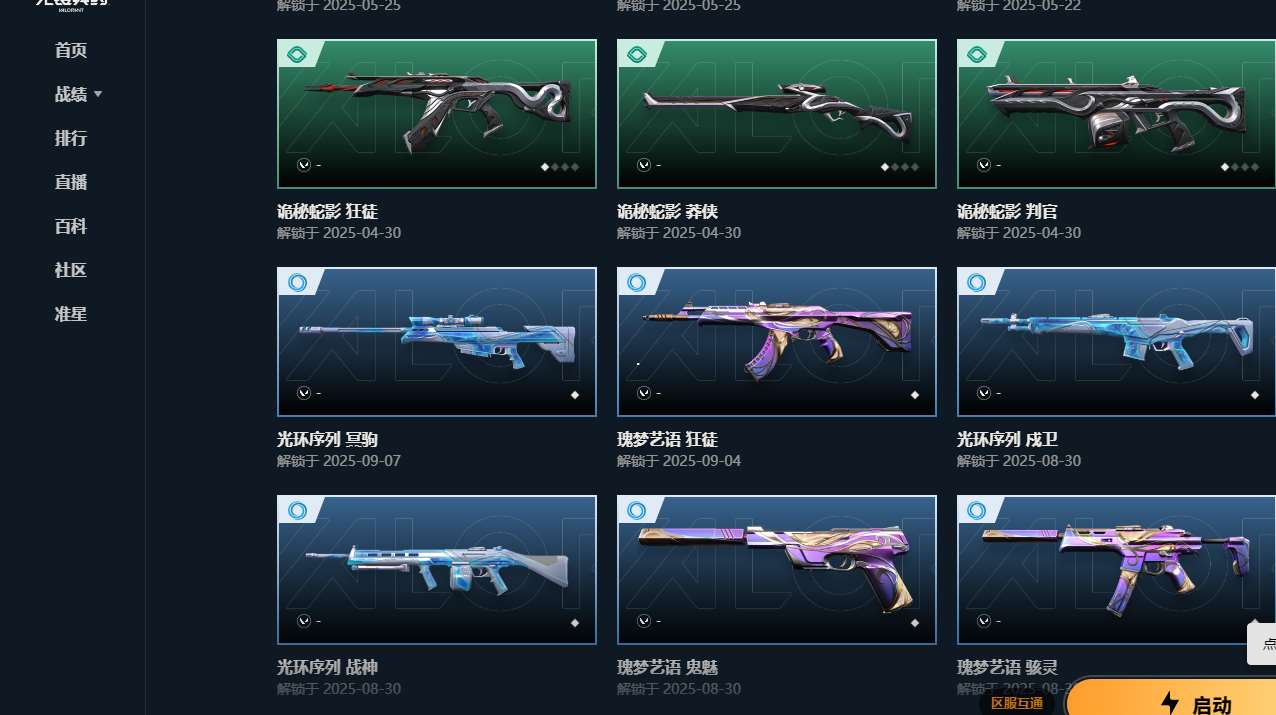Click the tier badge on 瑰梦艺语 鬼魅 card
This screenshot has width=1276, height=715.
coord(637,511)
